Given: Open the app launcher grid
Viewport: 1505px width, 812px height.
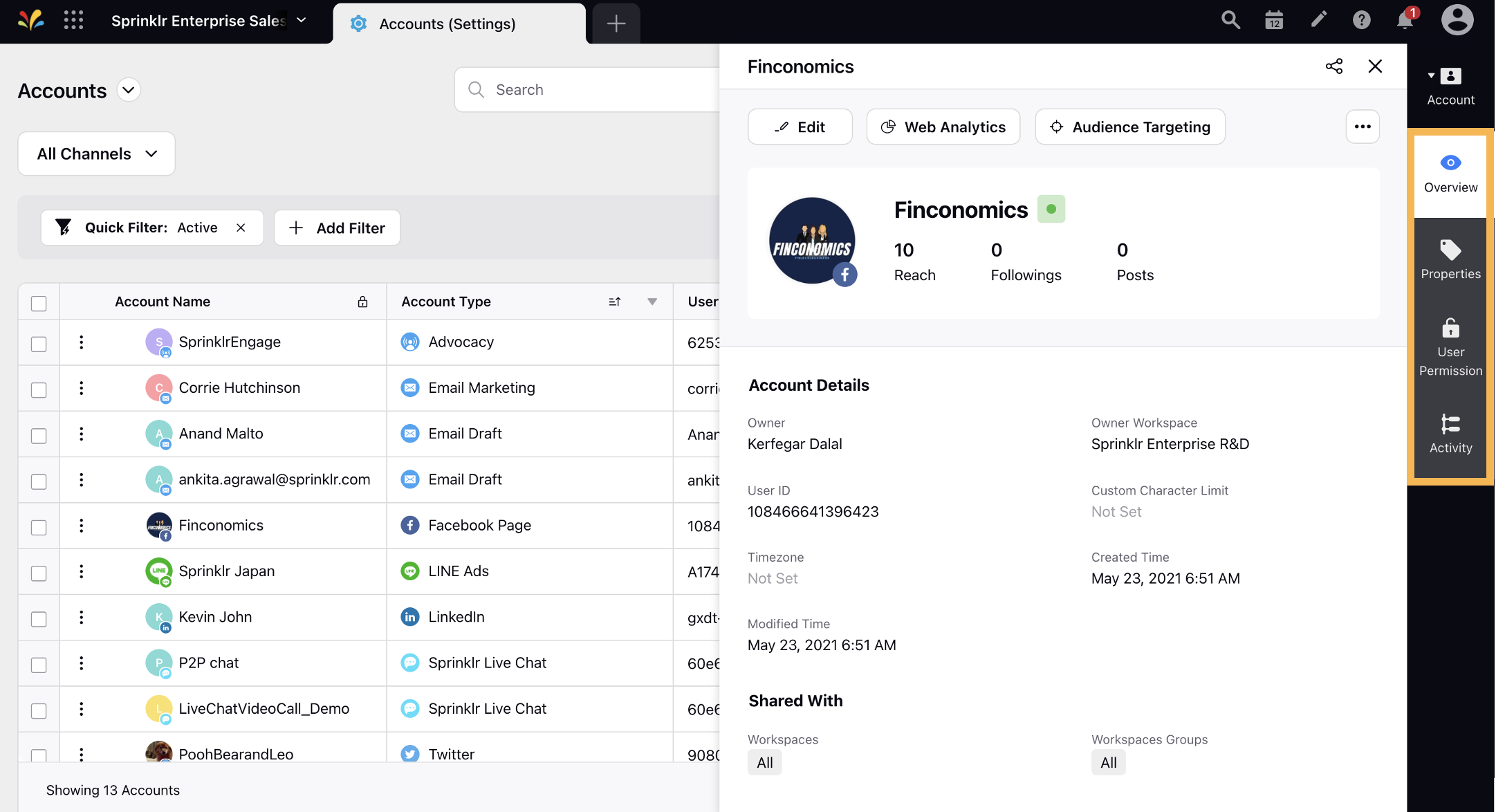Looking at the screenshot, I should pos(73,20).
